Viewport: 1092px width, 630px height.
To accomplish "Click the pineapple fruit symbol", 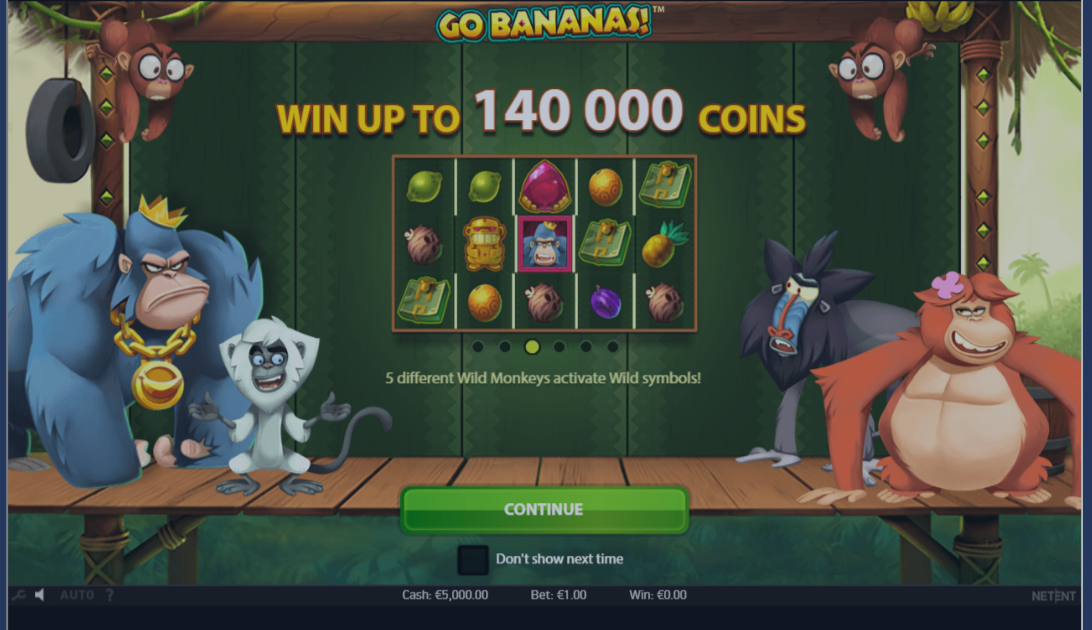I will point(664,244).
